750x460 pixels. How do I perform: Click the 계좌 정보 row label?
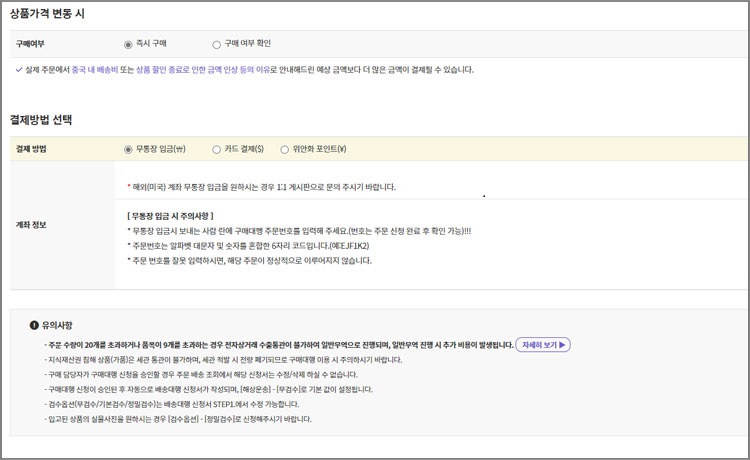point(31,225)
